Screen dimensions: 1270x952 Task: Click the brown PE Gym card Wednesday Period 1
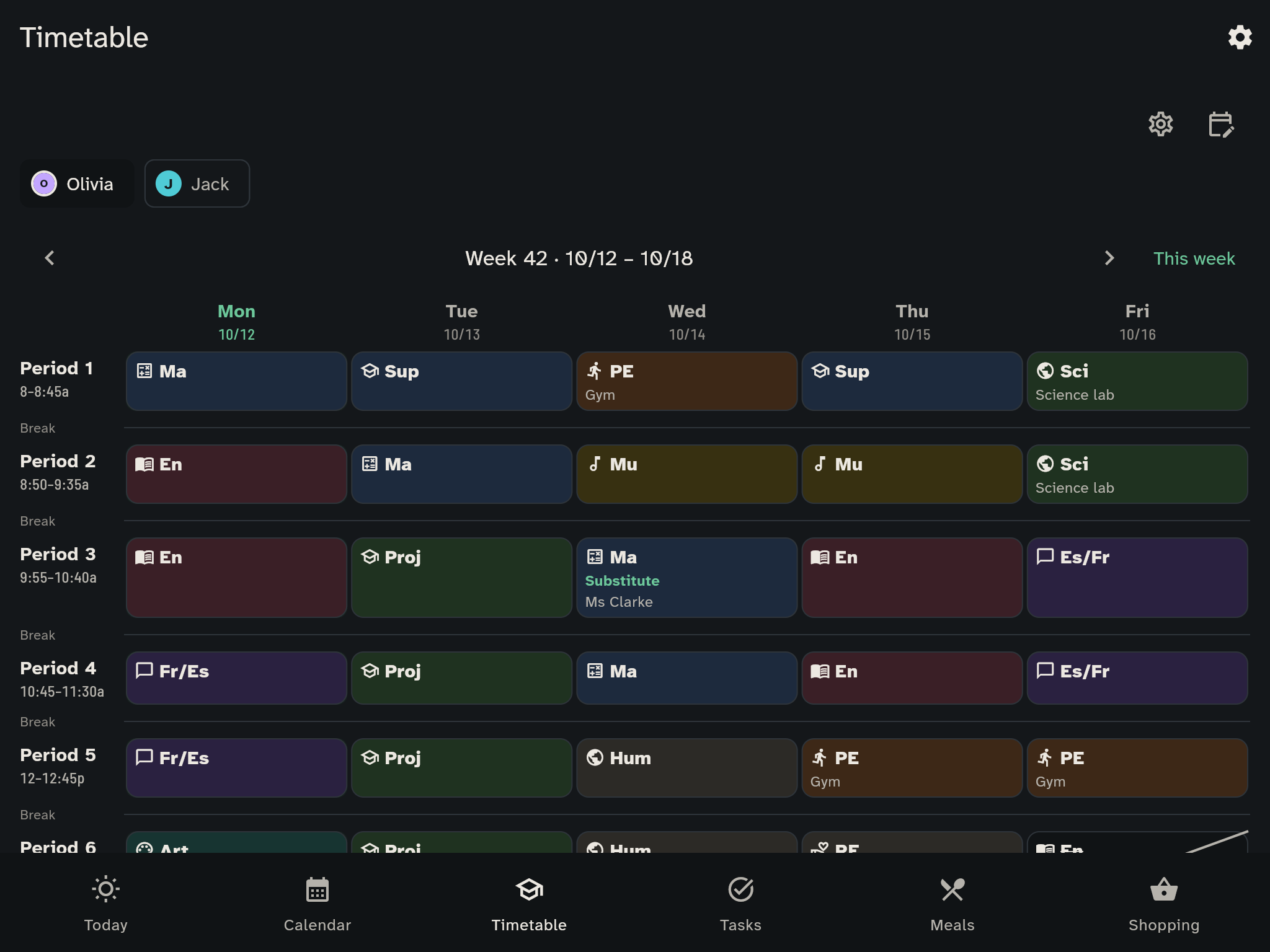click(x=686, y=381)
